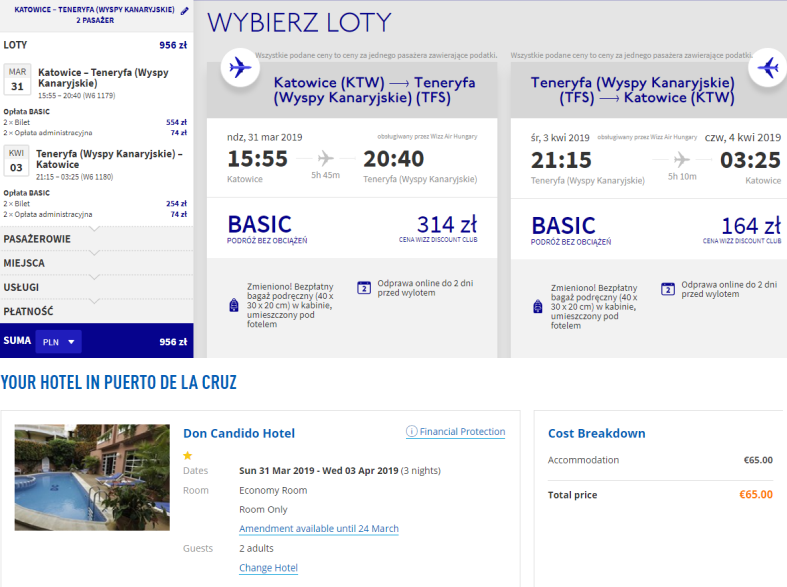Click the small plane between 21:15 and 03:25

681,160
